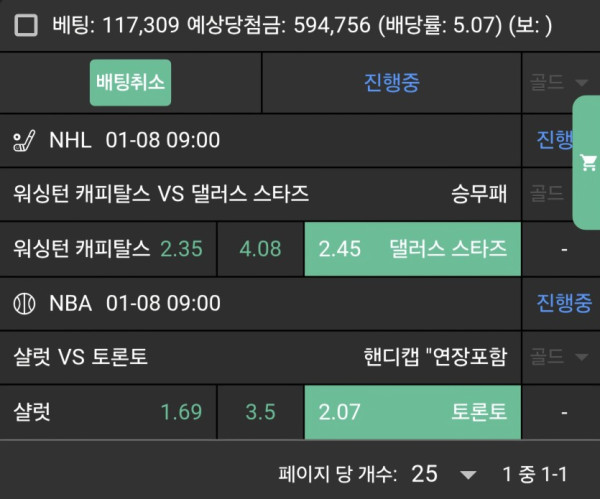Open the green shopping cart tab
Image resolution: width=600 pixels, height=499 pixels.
587,163
